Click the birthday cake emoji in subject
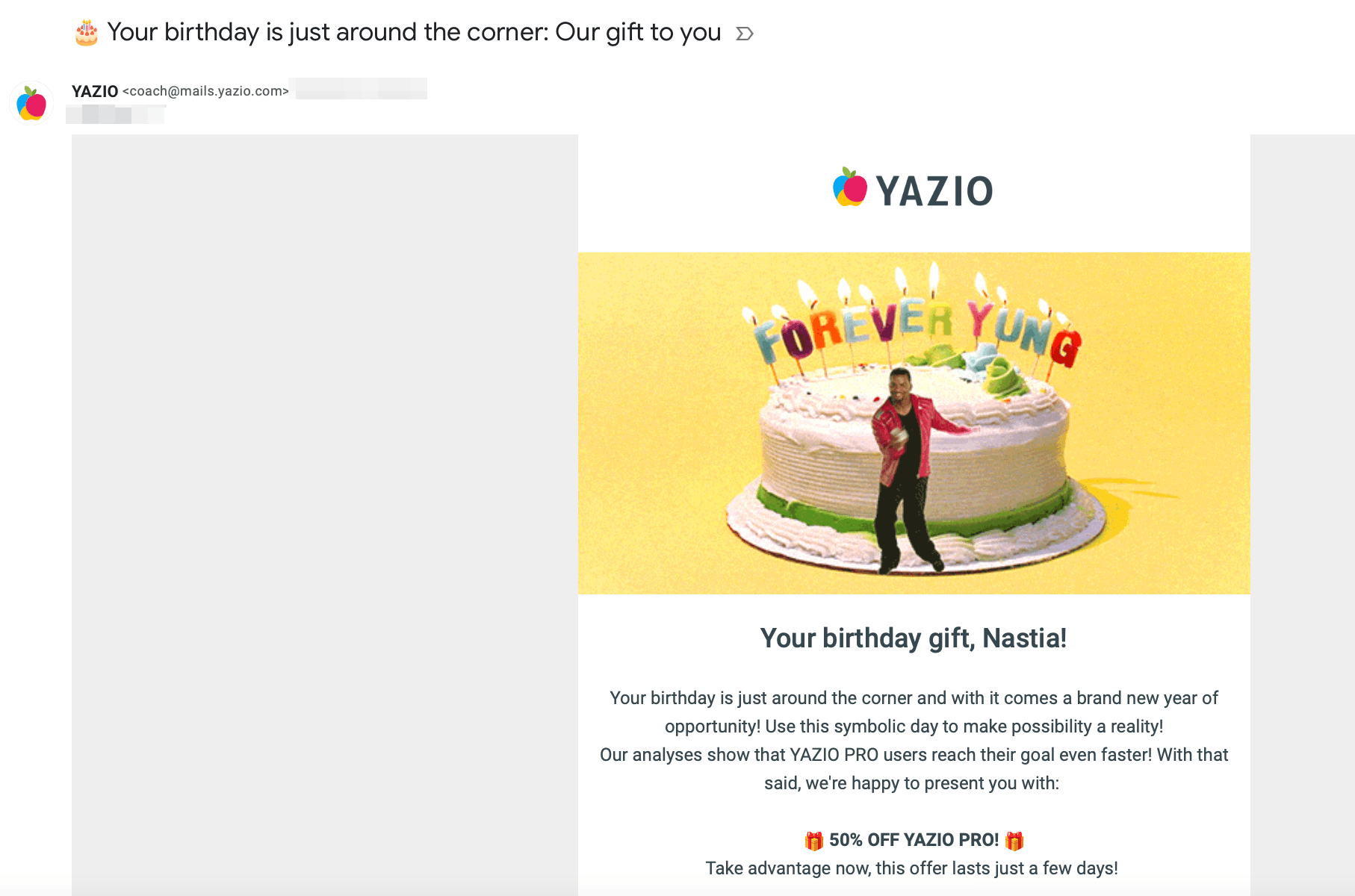 pyautogui.click(x=87, y=33)
